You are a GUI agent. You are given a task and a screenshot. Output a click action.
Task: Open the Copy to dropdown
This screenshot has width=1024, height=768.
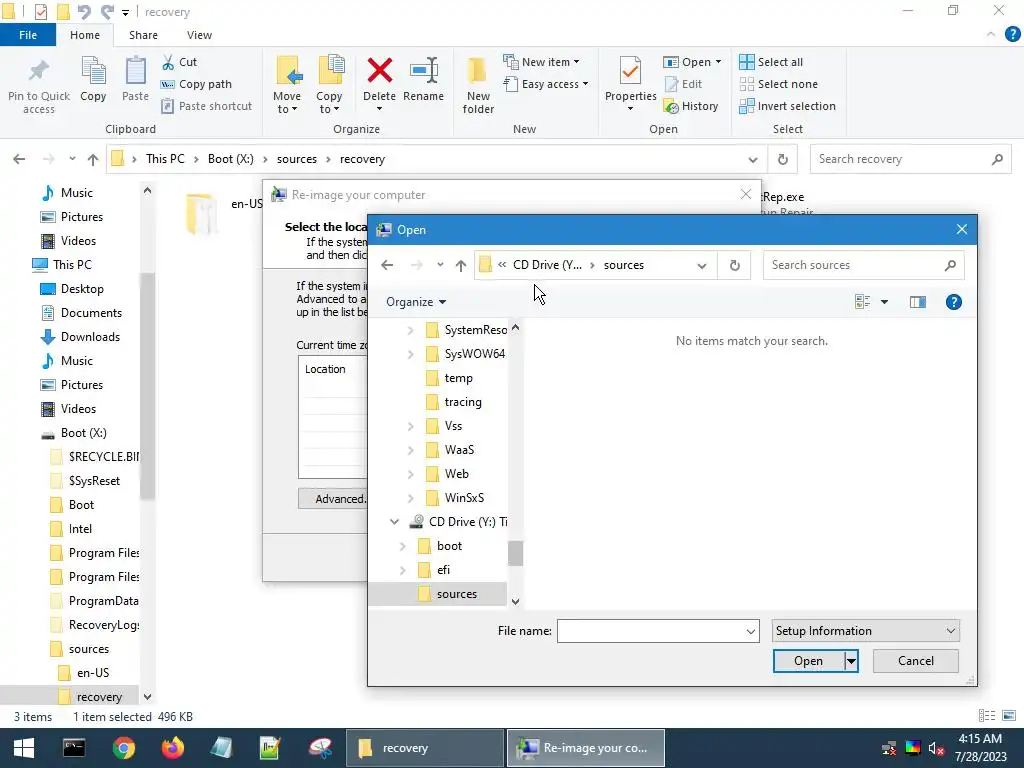328,103
